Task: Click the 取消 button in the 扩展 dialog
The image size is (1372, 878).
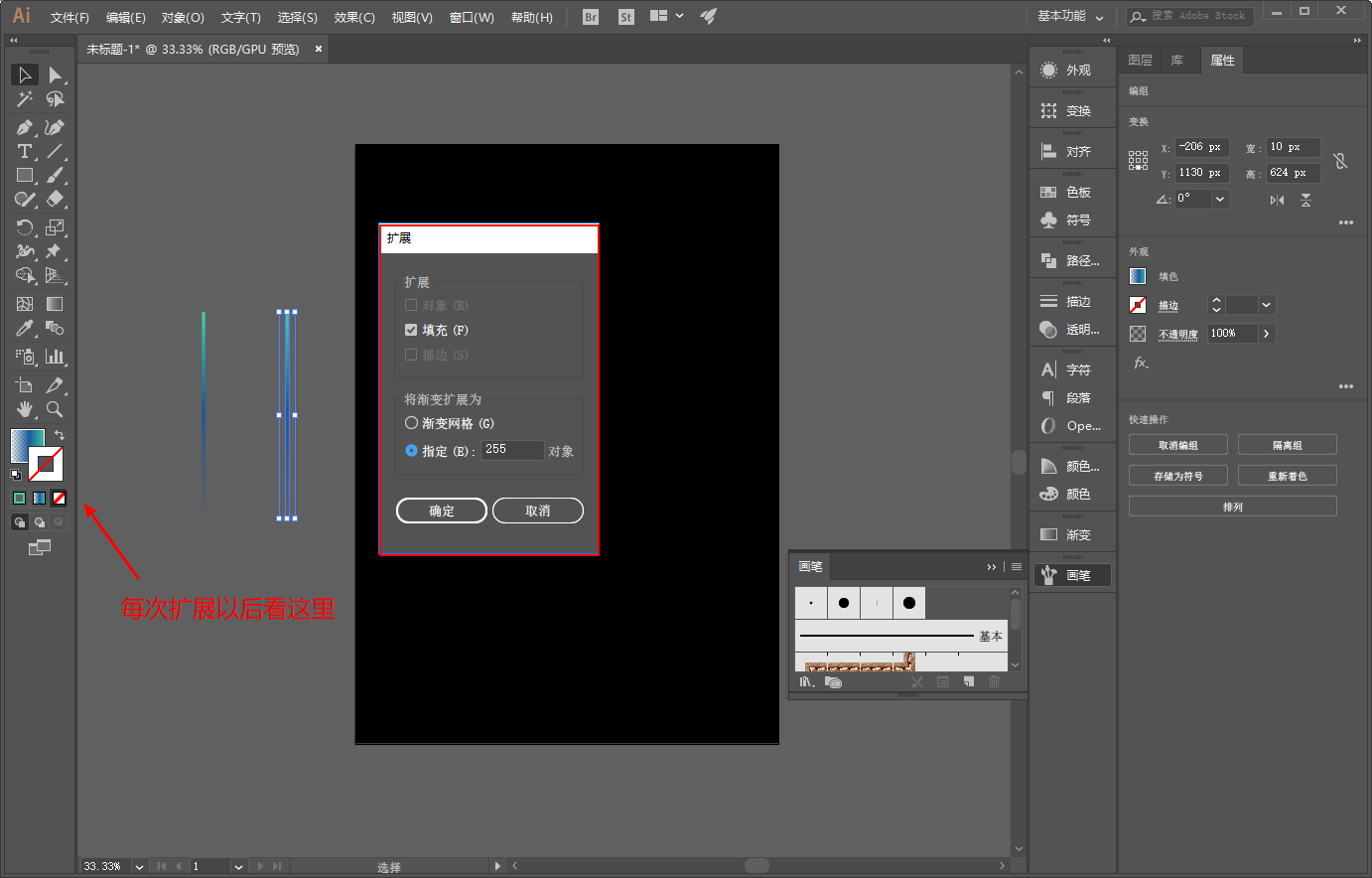Action: pos(538,511)
